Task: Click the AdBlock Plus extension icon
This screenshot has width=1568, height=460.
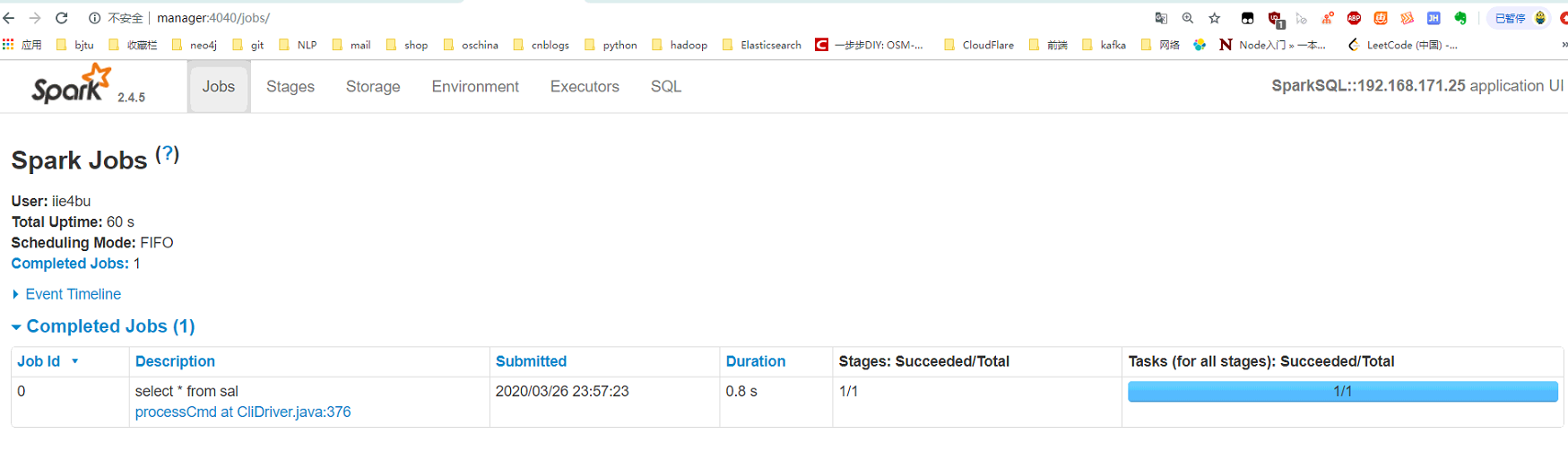Action: pos(1354,18)
